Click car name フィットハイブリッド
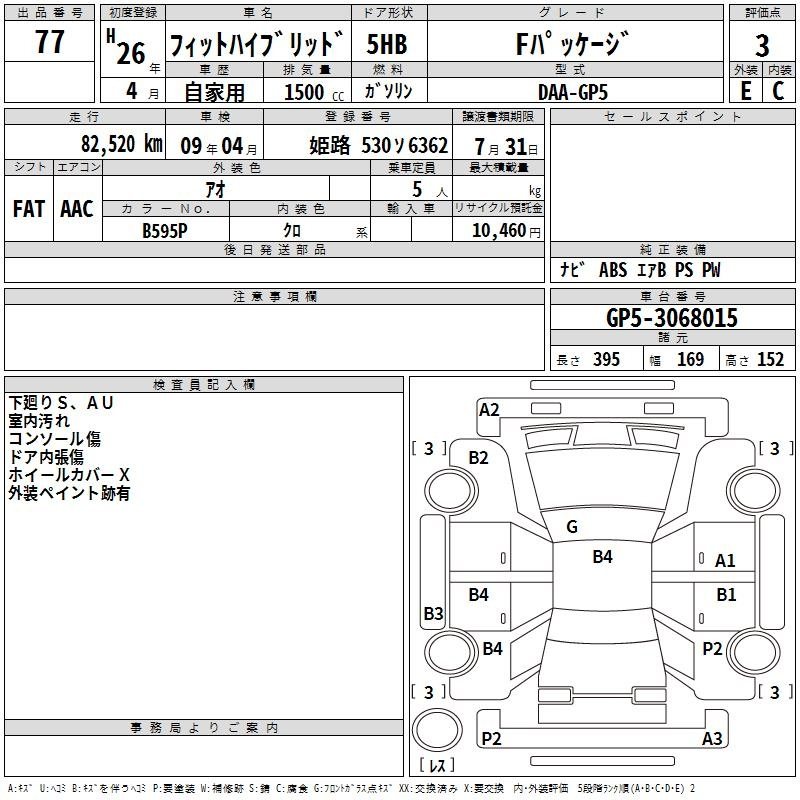800x800 pixels. [x=257, y=43]
